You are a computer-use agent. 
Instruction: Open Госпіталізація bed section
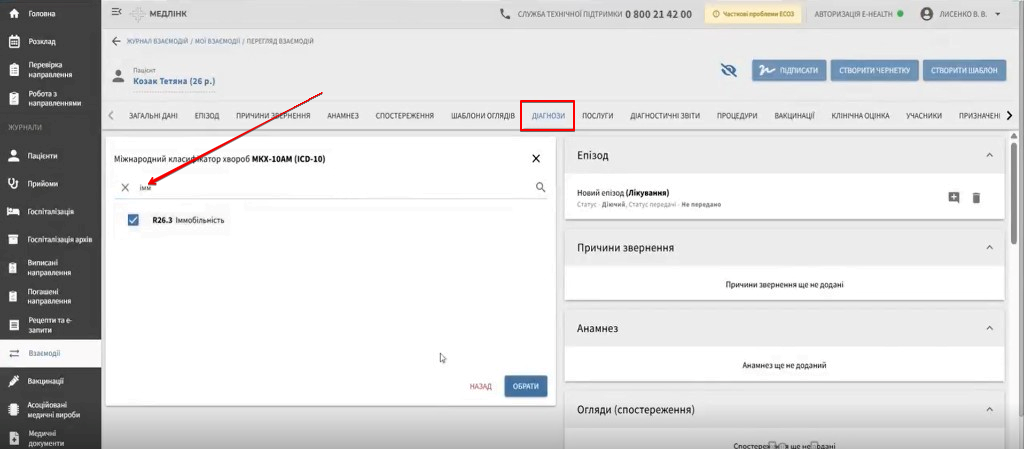[x=50, y=211]
